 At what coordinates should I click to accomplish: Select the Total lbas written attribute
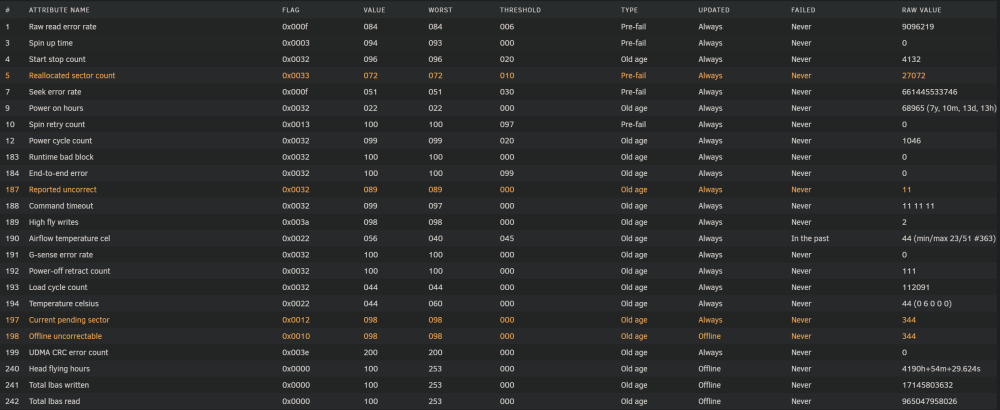click(x=59, y=384)
